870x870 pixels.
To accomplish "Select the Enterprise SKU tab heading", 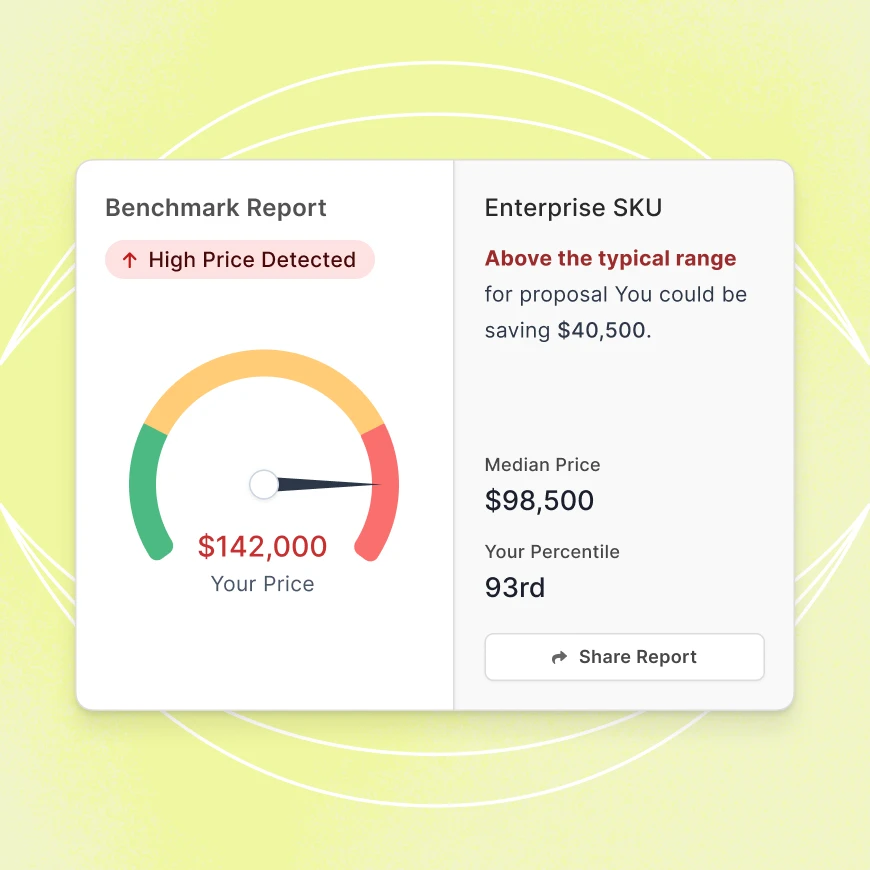I will click(x=573, y=208).
